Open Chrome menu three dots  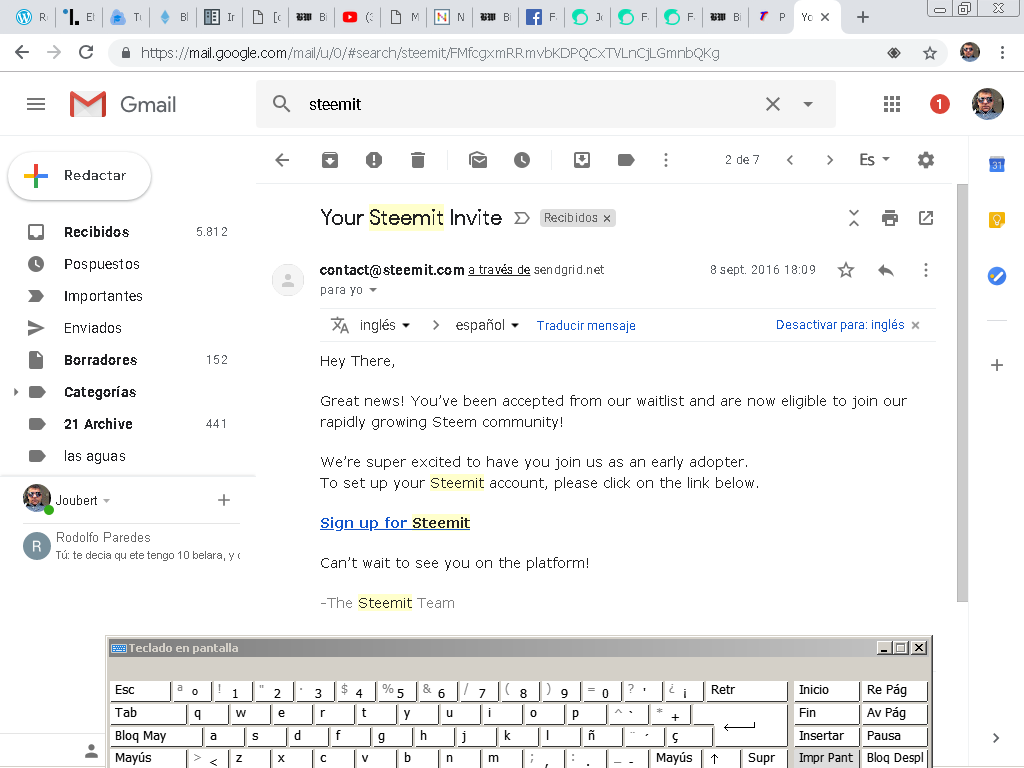(1002, 53)
